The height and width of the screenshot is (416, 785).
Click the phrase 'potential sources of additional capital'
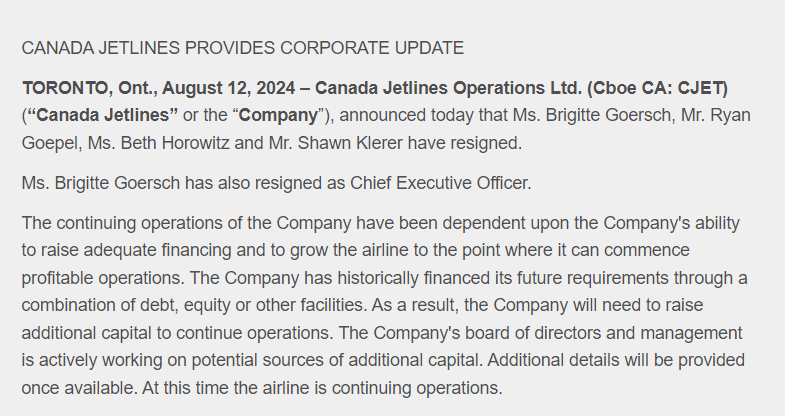(335, 360)
